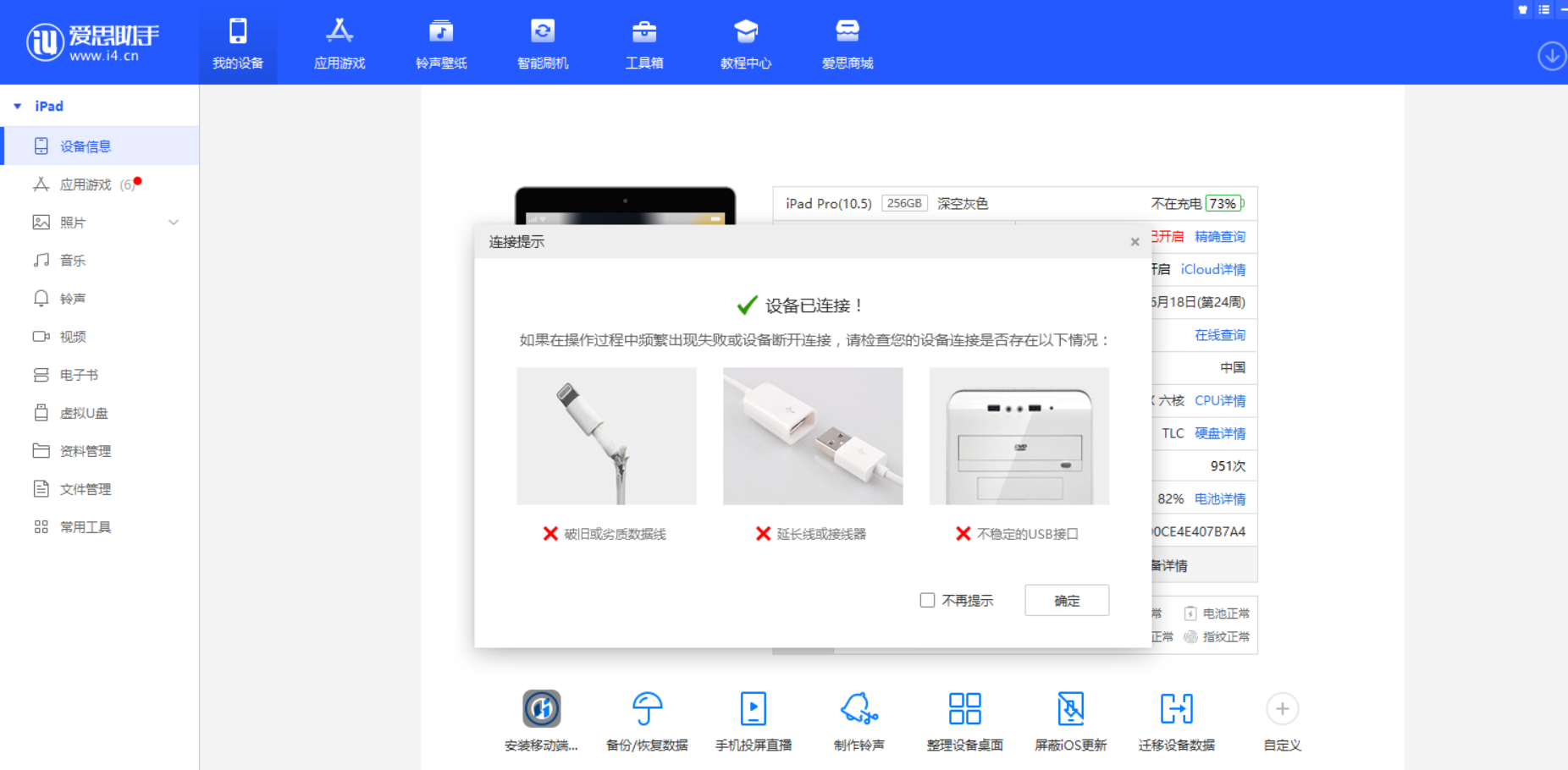Close the 连接提示 dialog
This screenshot has width=1568, height=770.
(x=1135, y=242)
